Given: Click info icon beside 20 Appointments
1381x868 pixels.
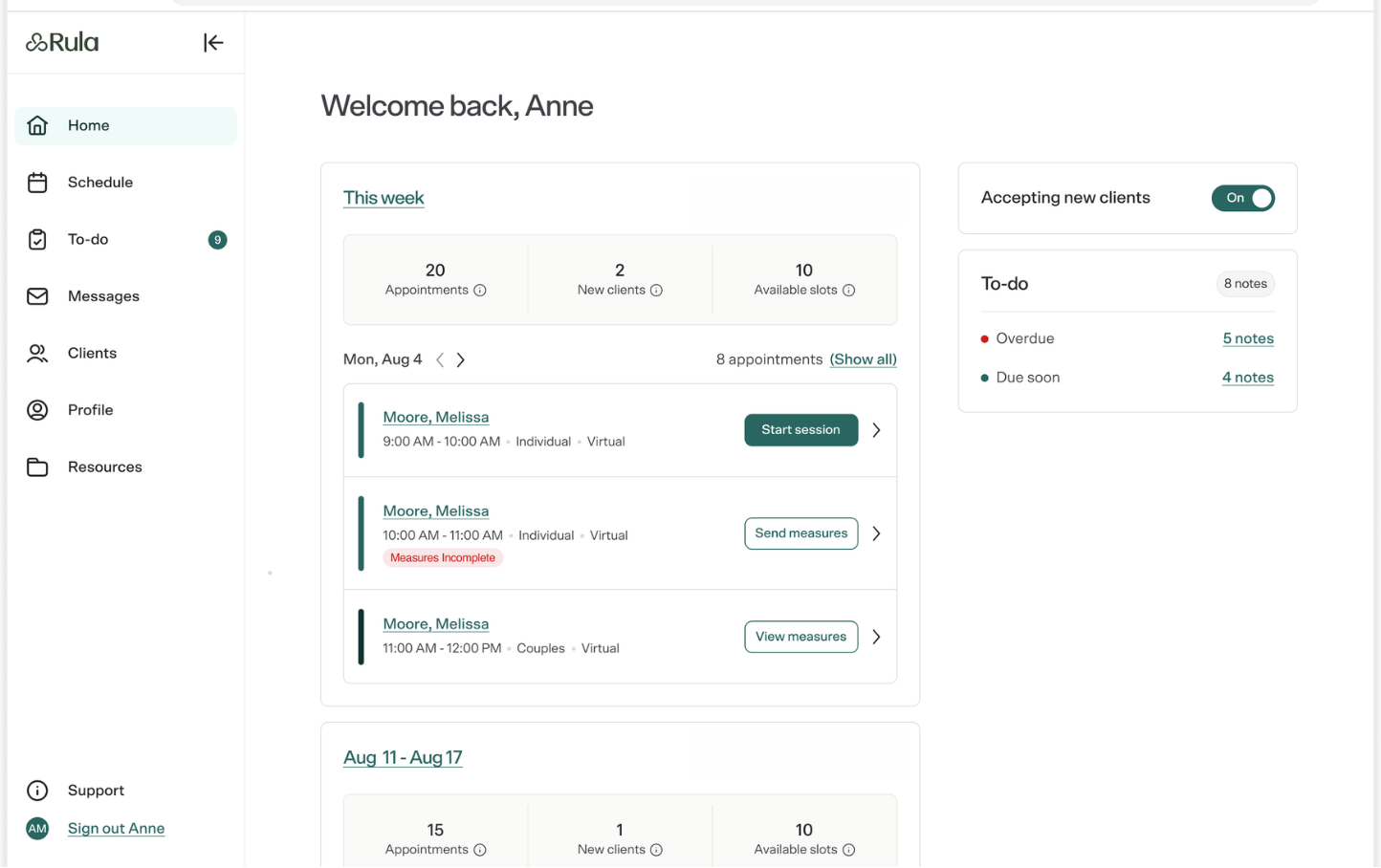Looking at the screenshot, I should coord(480,291).
